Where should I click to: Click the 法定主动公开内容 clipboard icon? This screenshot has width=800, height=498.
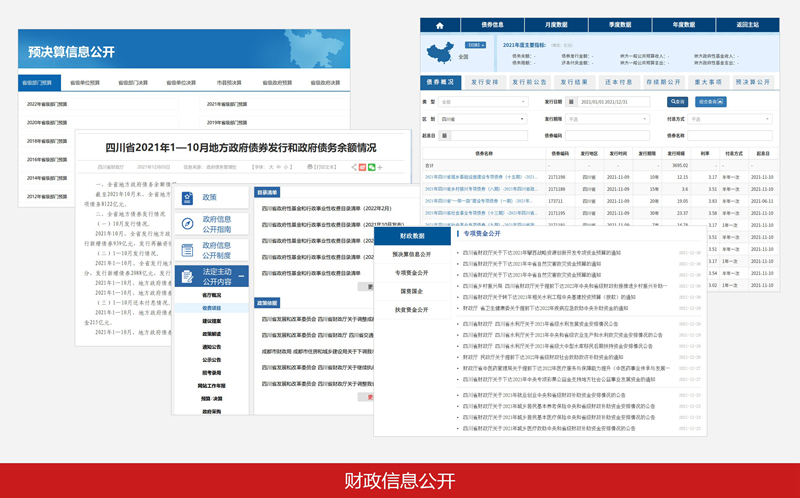tap(187, 276)
